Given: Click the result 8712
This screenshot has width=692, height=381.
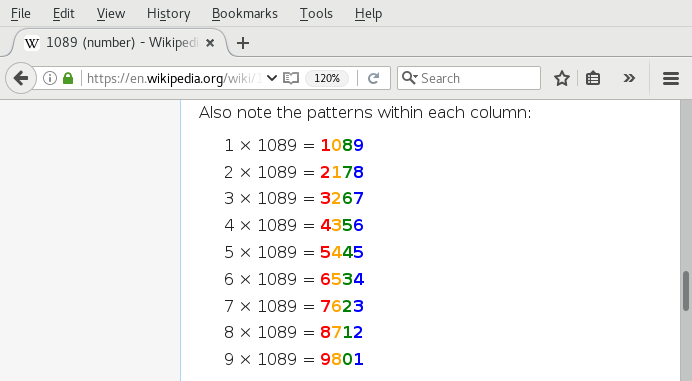Looking at the screenshot, I should (342, 332).
